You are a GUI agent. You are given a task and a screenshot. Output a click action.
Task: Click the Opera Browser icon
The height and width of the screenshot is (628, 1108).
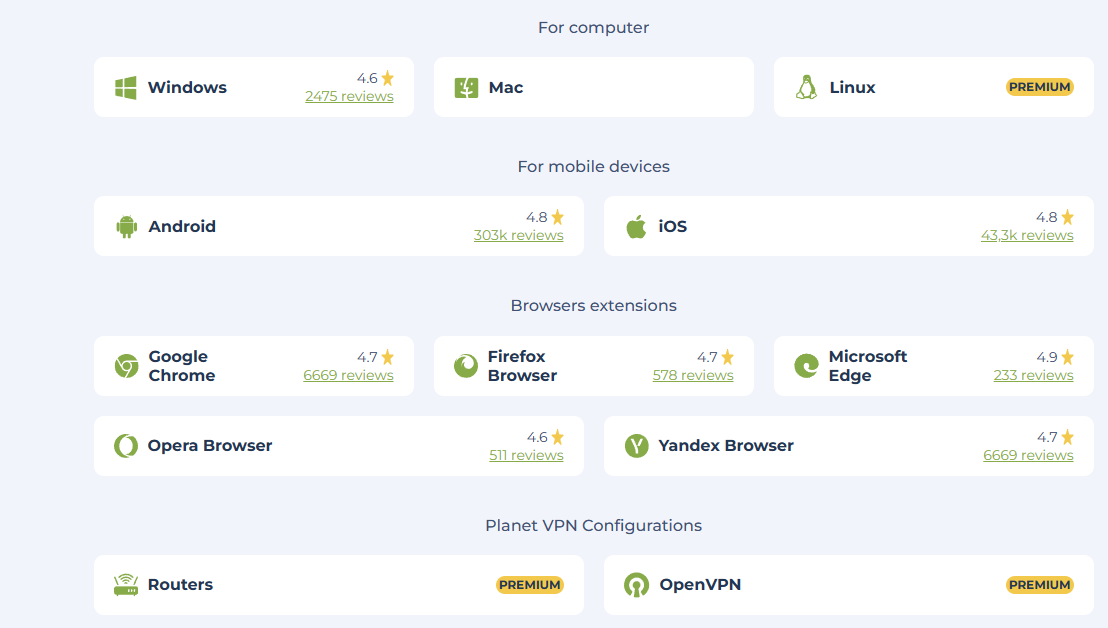[126, 446]
